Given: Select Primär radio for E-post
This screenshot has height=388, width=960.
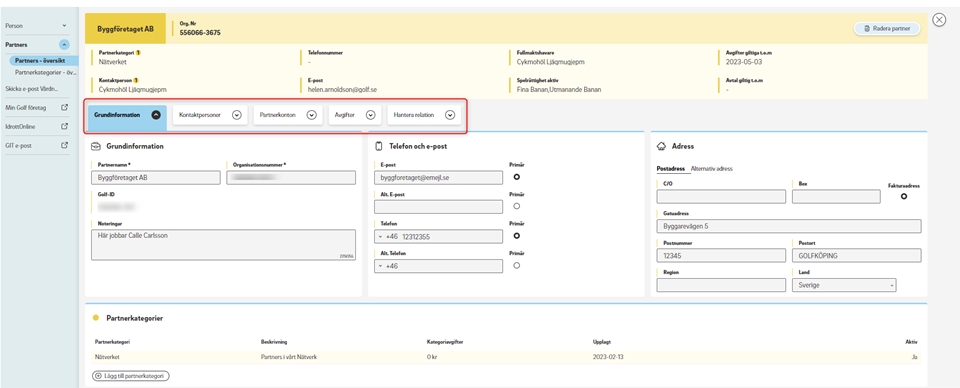Looking at the screenshot, I should point(517,177).
